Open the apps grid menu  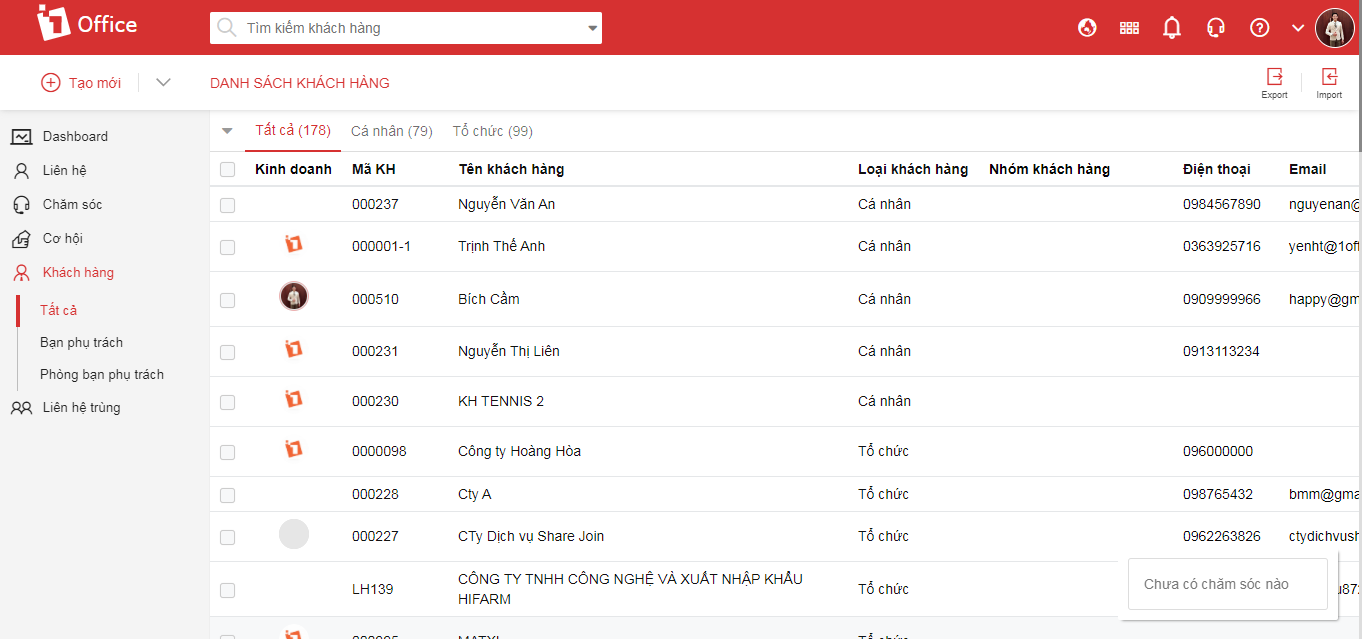coord(1129,28)
